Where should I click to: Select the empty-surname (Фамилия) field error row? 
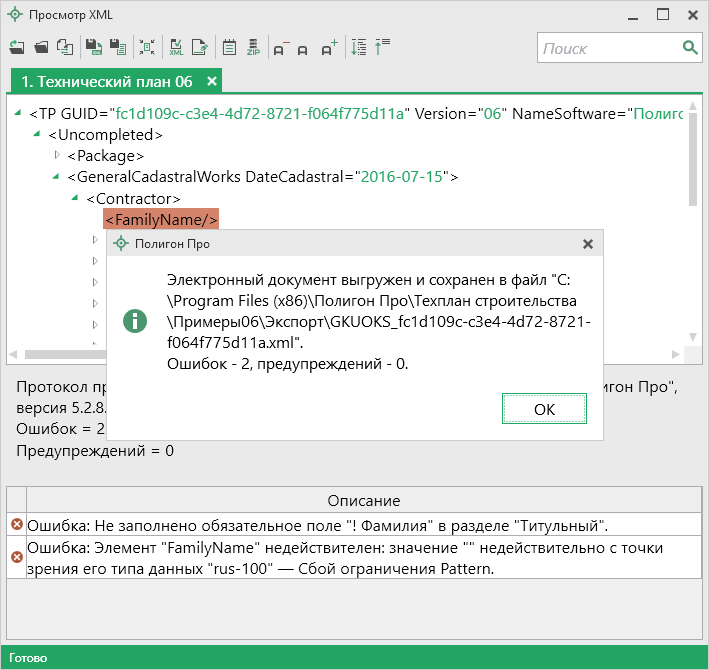tap(317, 525)
